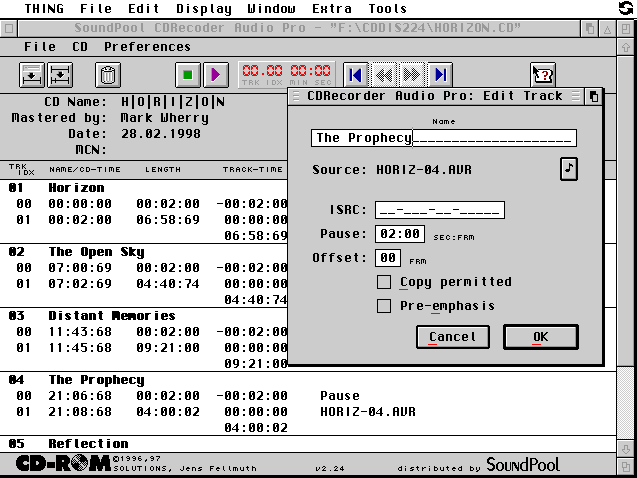Click the window backdrop button in the title bar
The height and width of the screenshot is (478, 637).
[589, 28]
